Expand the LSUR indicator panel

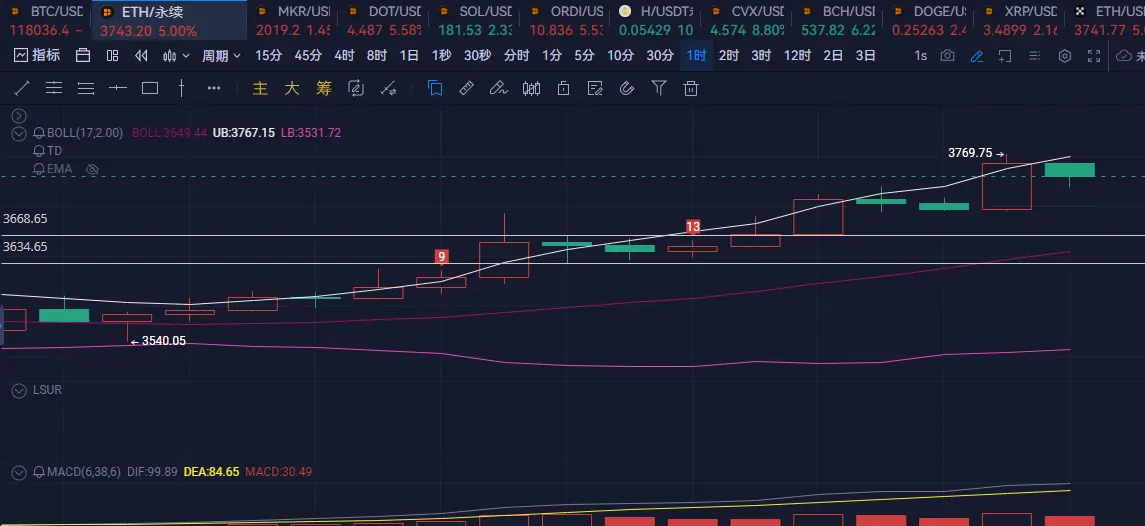pyautogui.click(x=19, y=390)
